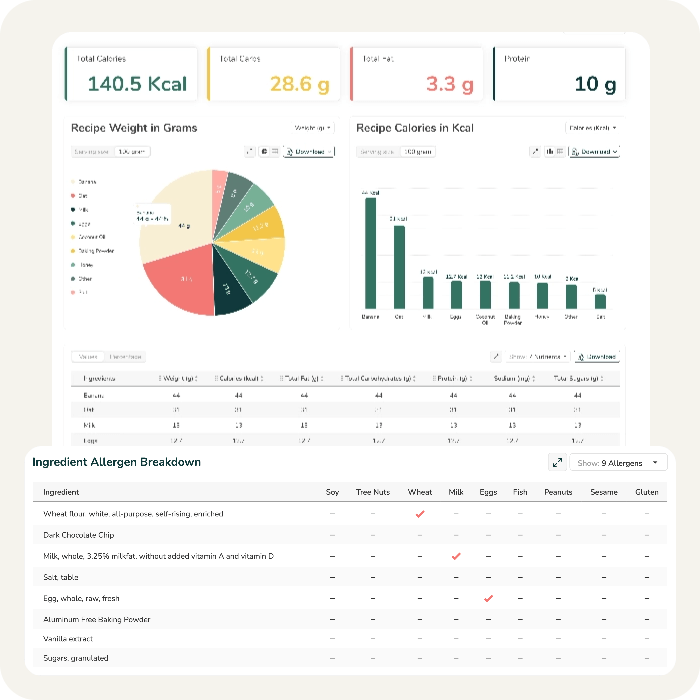Sort table by Weight (g) column header
This screenshot has height=700, width=700.
tap(179, 378)
